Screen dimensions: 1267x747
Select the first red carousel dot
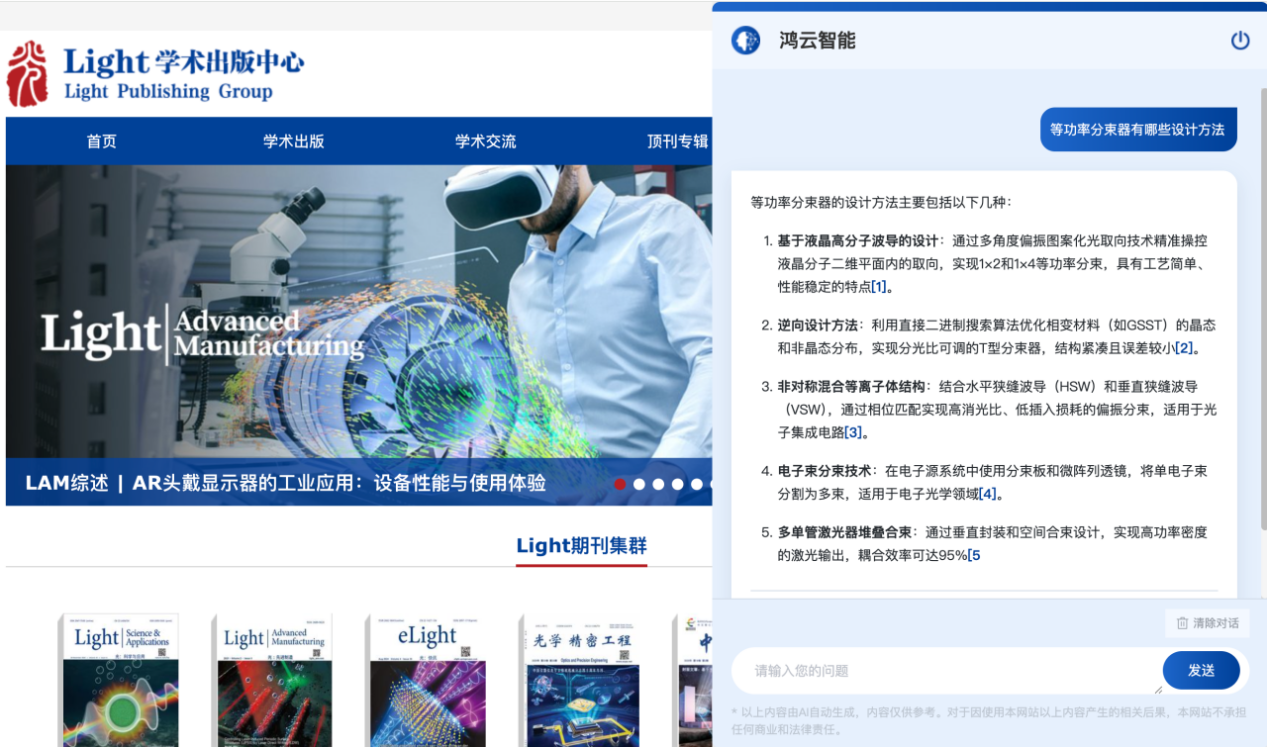point(620,484)
